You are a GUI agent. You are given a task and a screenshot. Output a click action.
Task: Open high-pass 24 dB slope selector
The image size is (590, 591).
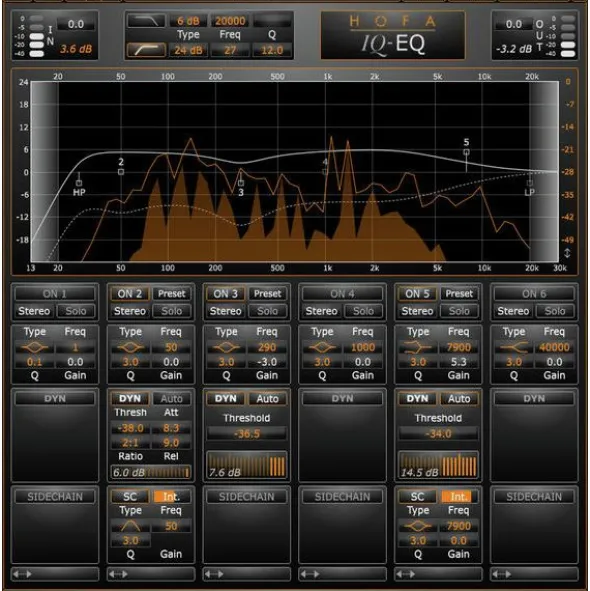188,50
